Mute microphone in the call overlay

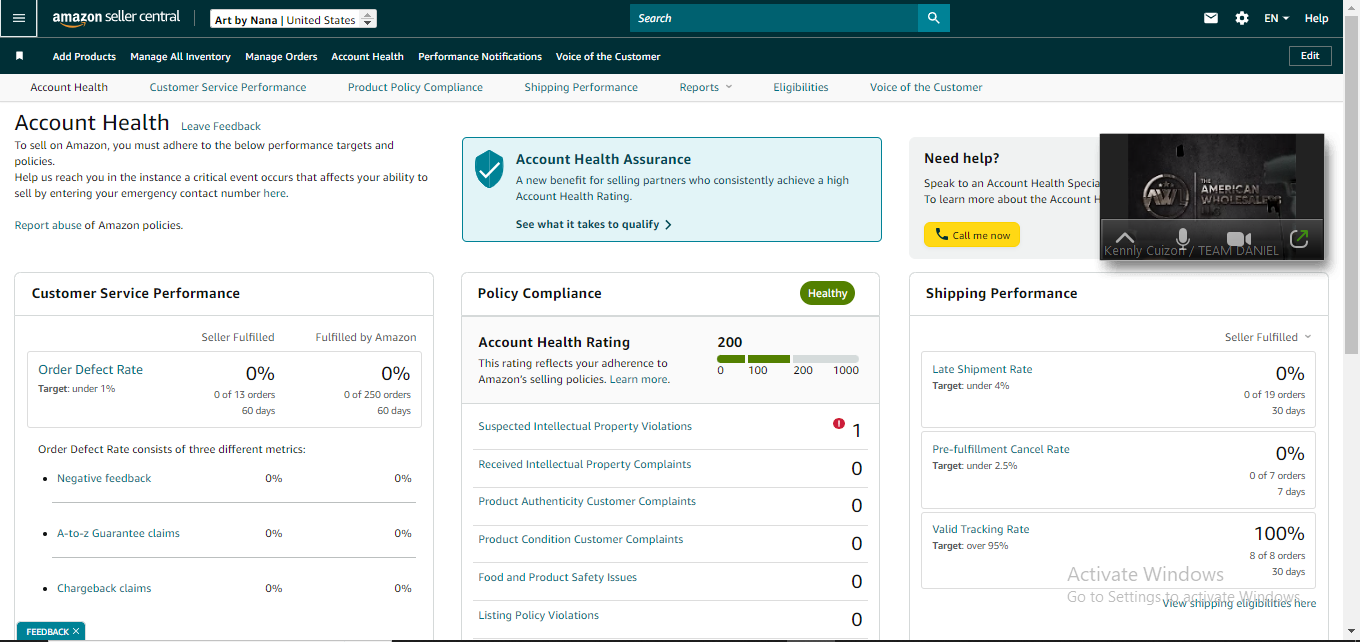pos(1182,238)
